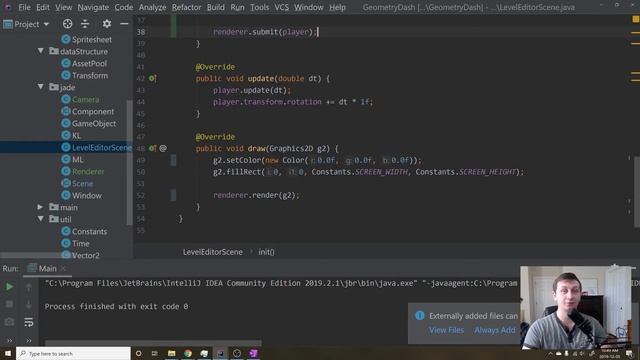Screen dimensions: 640x360
Task: Open Cortana circle icon on taskbar
Action: [138, 353]
